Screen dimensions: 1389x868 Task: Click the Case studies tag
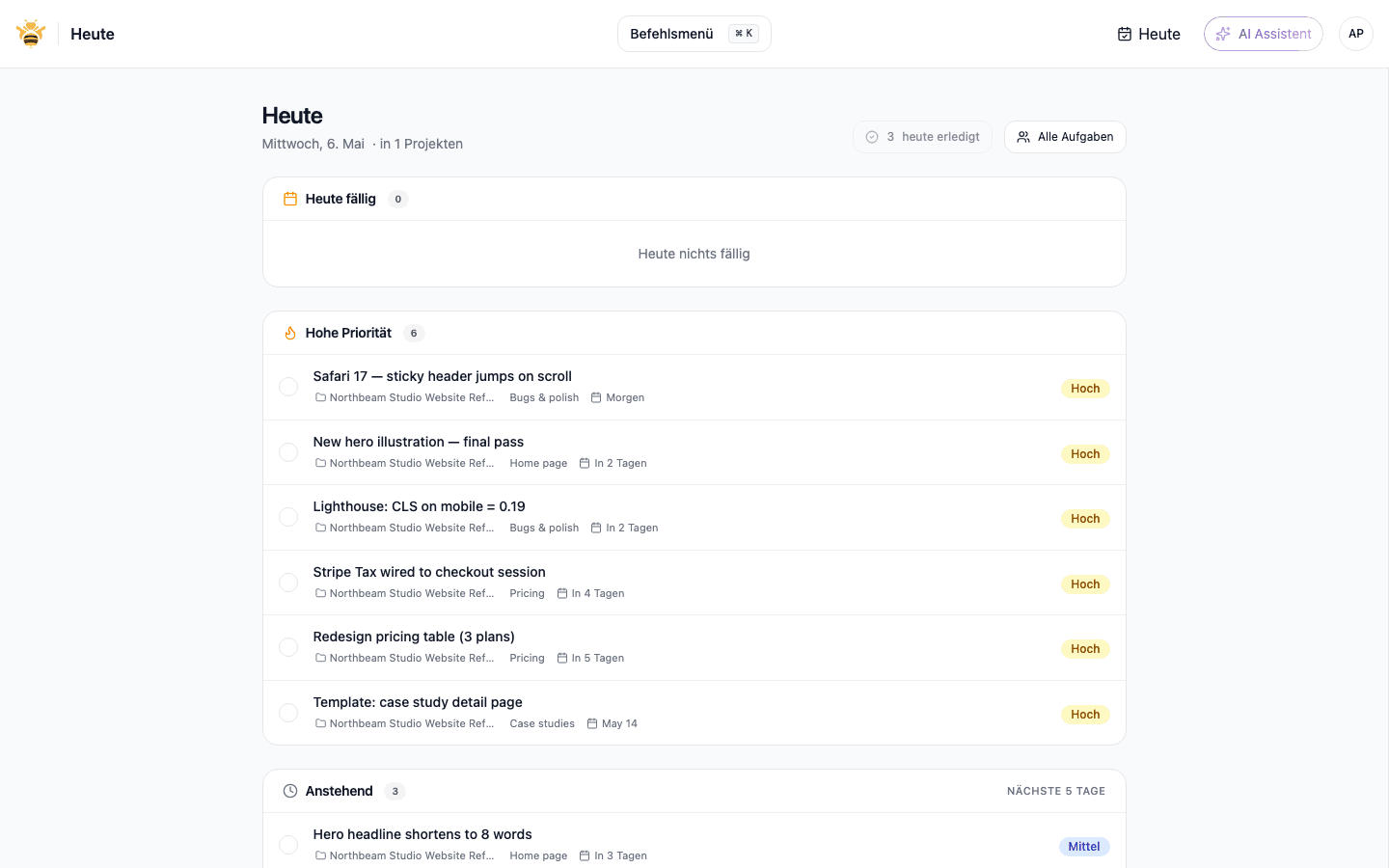pyautogui.click(x=542, y=723)
